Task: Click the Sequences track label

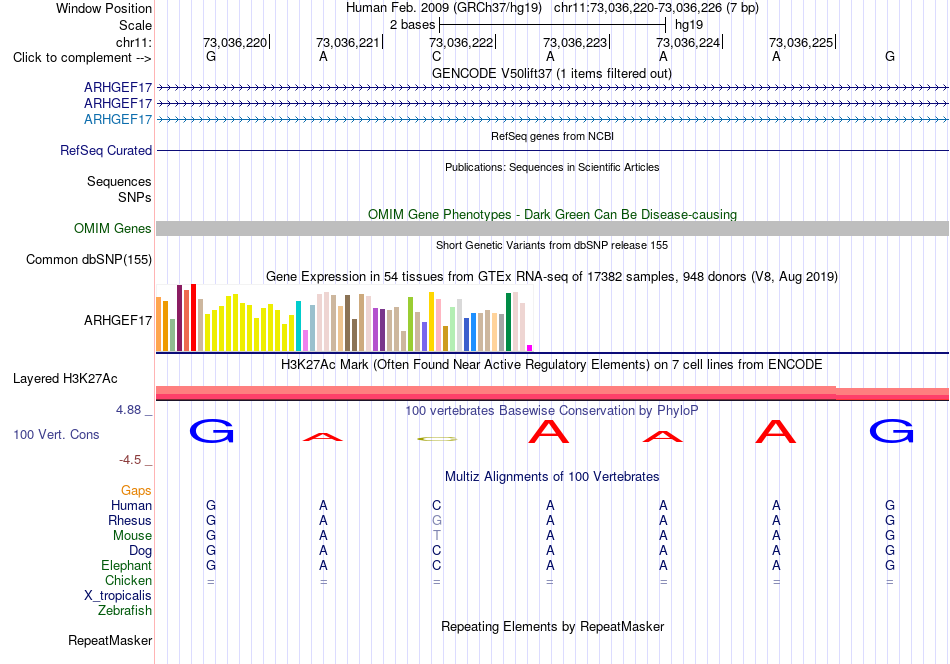Action: pos(119,181)
